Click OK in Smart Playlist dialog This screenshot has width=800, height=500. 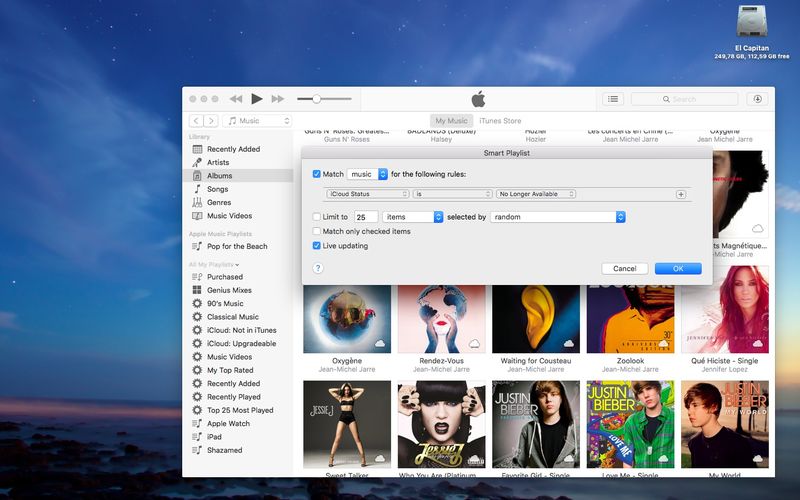click(x=678, y=268)
